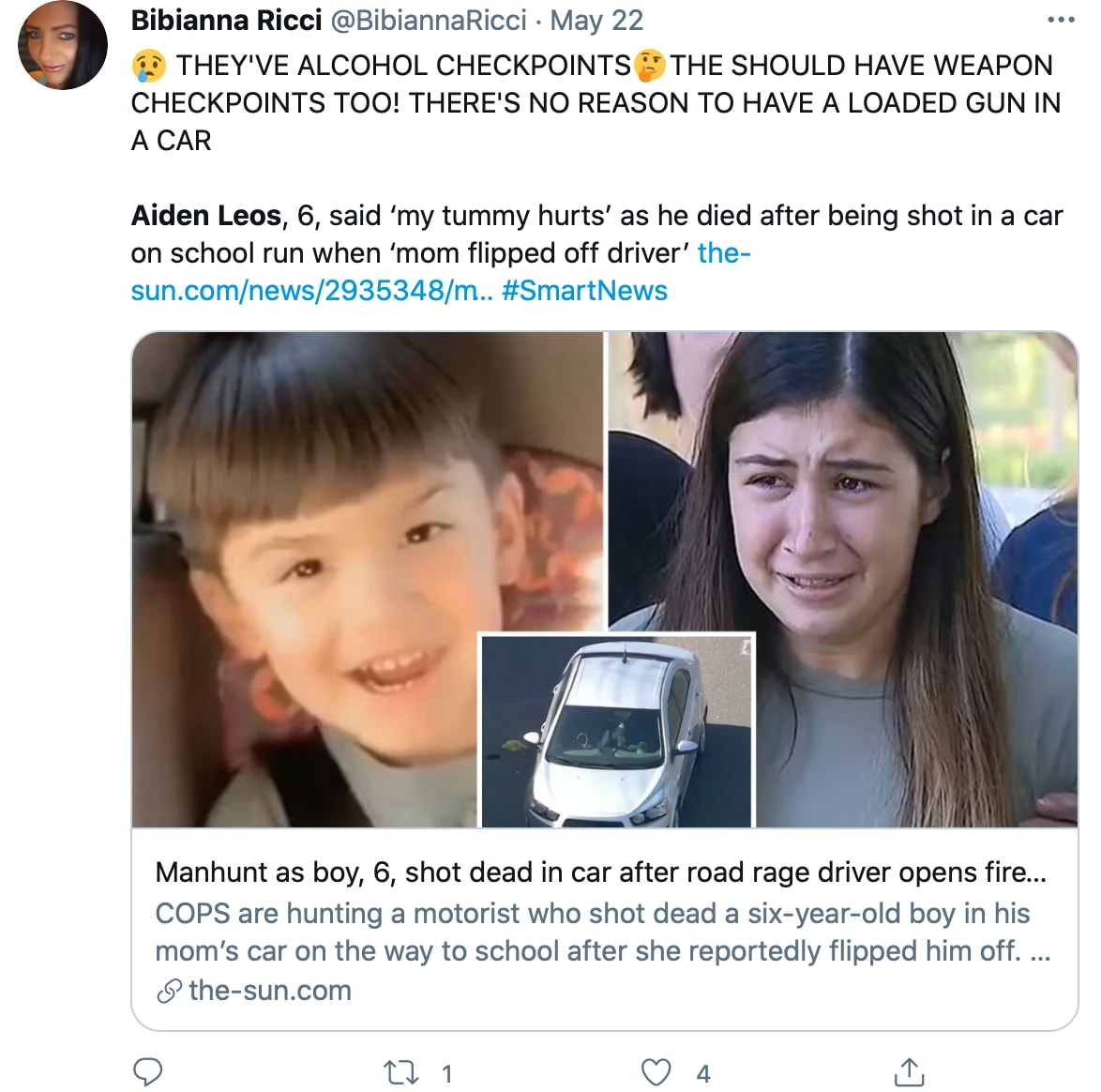The height and width of the screenshot is (1092, 1101).
Task: Open Bibianna Ricci's profile avatar
Action: point(63,45)
